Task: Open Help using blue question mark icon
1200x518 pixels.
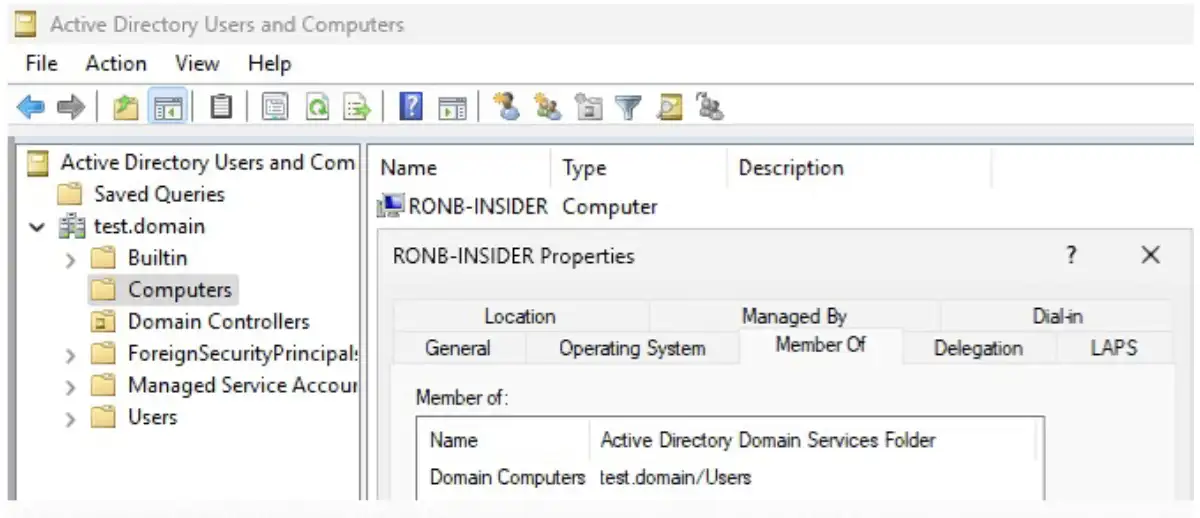Action: (x=410, y=106)
